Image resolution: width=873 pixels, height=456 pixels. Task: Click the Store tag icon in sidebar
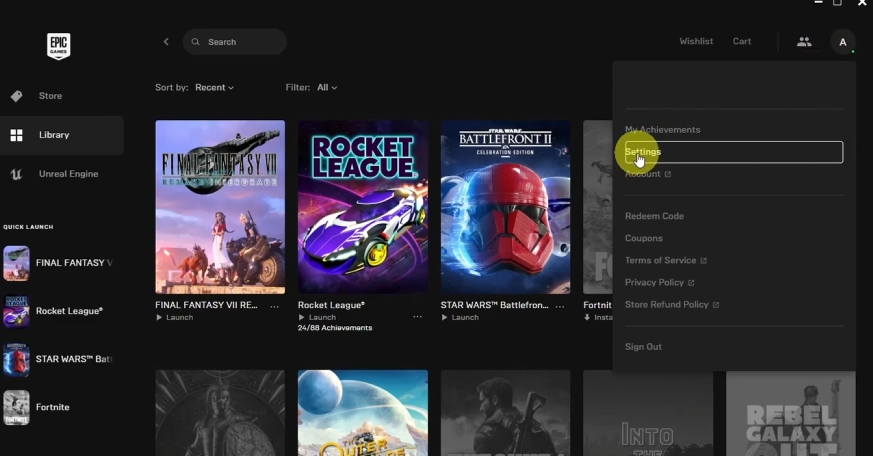coord(17,96)
